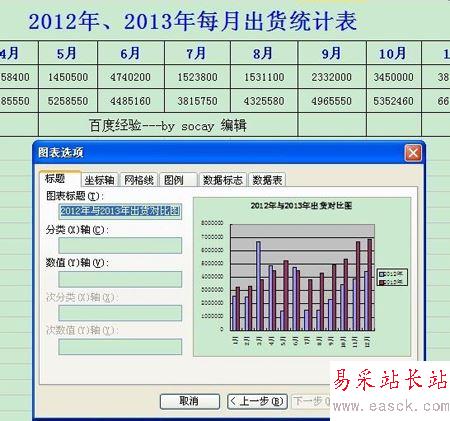The width and height of the screenshot is (450, 421).
Task: Click cell with value 5258550
Action: [68, 101]
